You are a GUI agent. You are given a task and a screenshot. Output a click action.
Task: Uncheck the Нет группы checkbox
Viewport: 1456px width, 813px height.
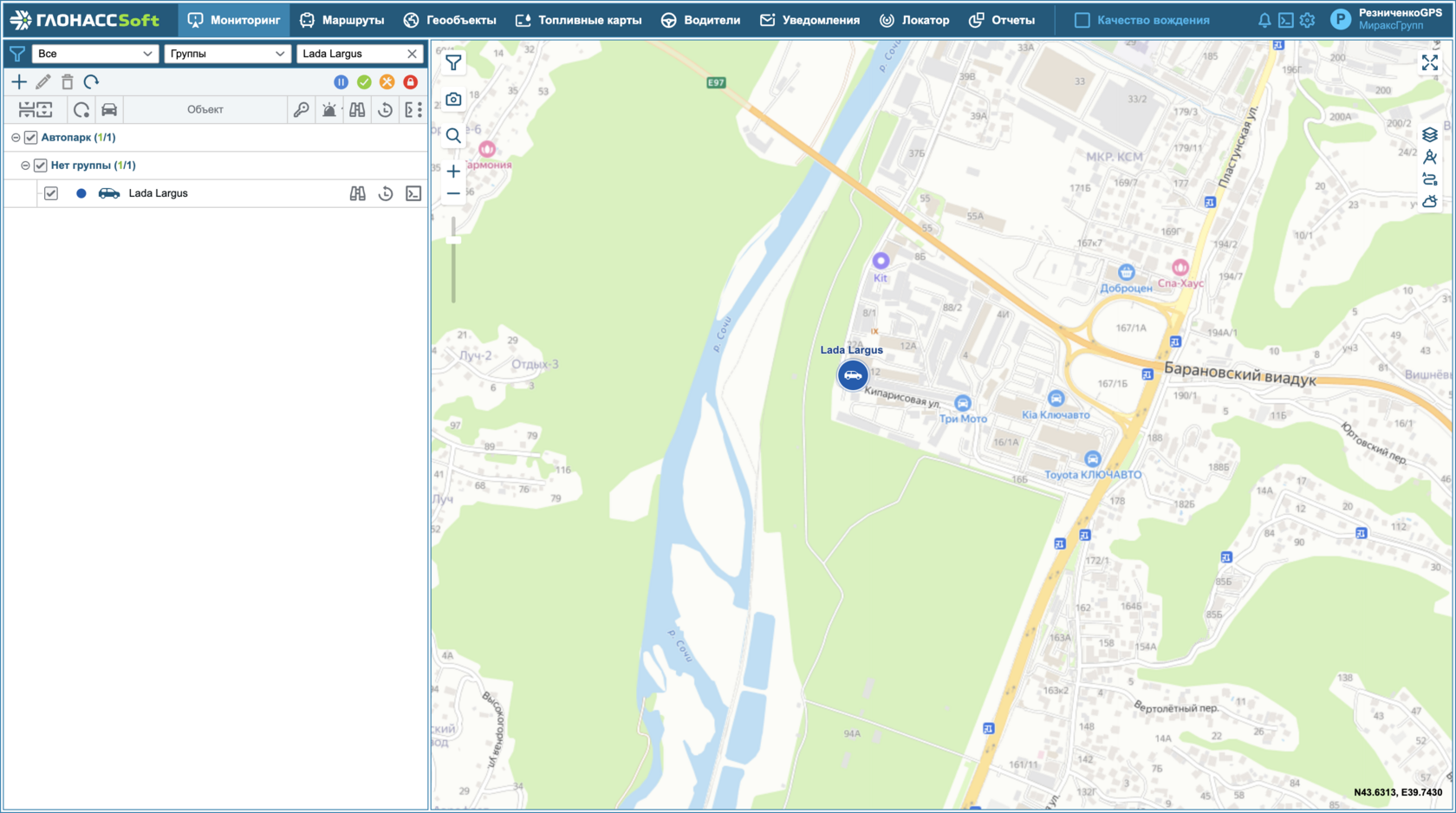tap(41, 166)
